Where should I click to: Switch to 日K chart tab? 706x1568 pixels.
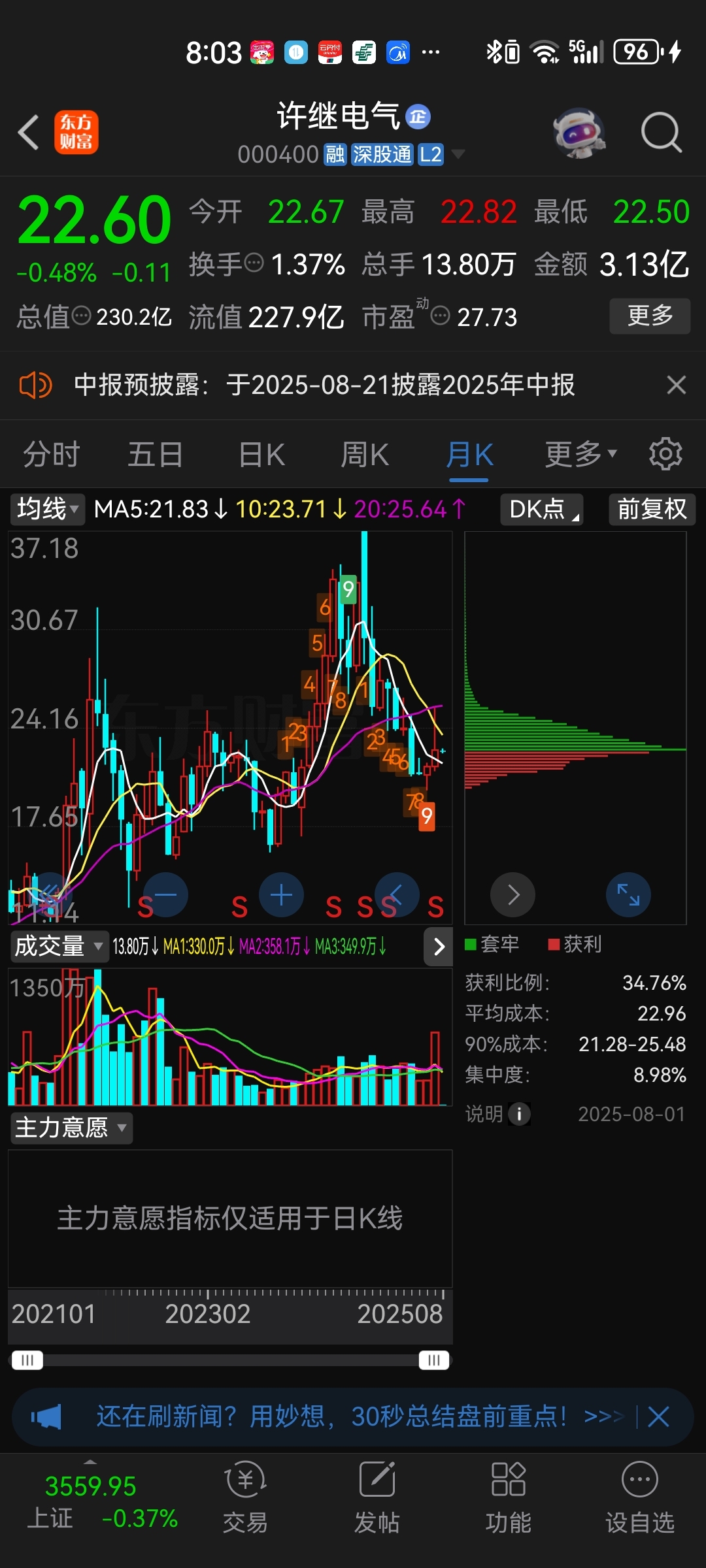pos(262,454)
